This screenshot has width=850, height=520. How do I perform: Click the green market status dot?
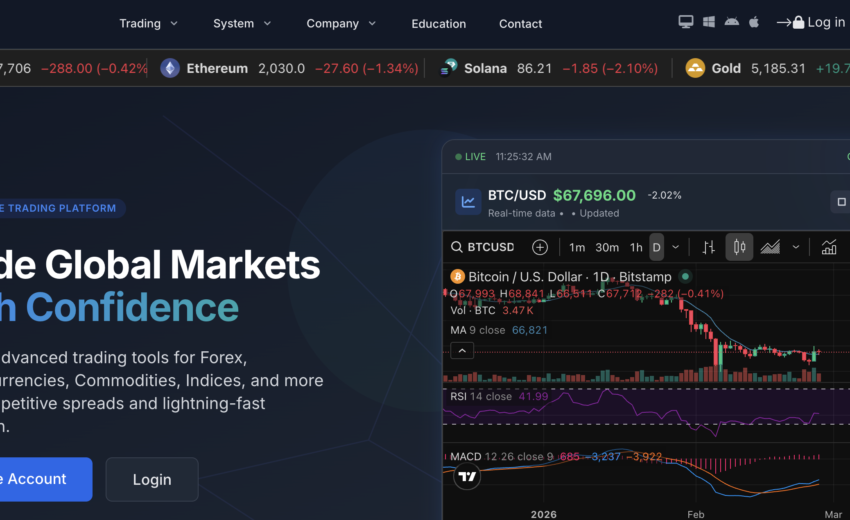click(x=685, y=277)
